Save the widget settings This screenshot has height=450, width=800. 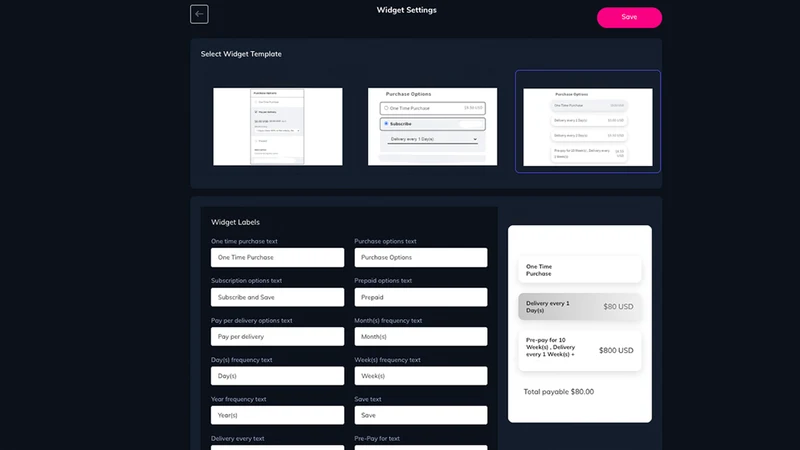point(629,17)
